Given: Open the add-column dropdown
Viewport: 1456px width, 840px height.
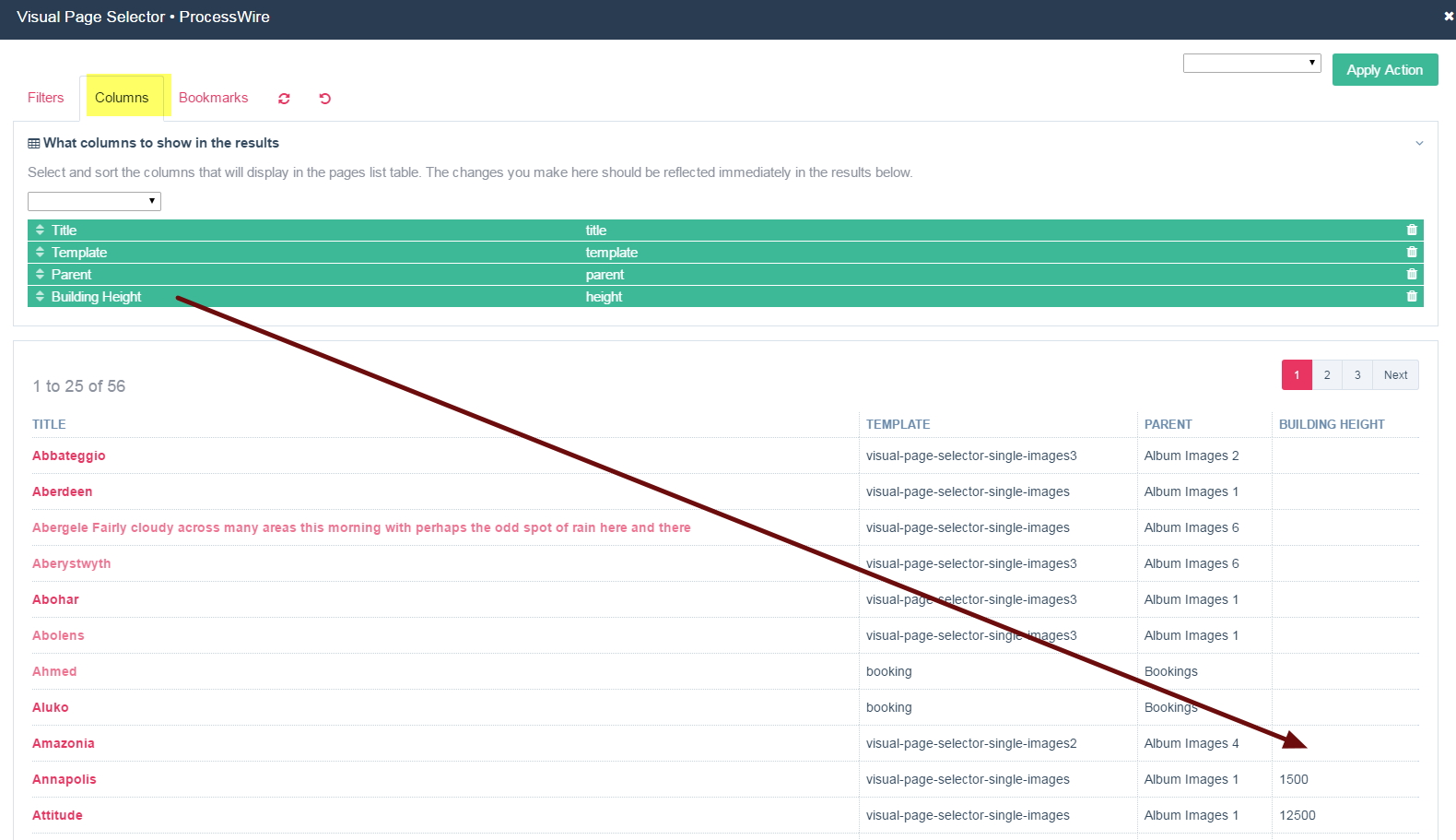Looking at the screenshot, I should point(94,201).
